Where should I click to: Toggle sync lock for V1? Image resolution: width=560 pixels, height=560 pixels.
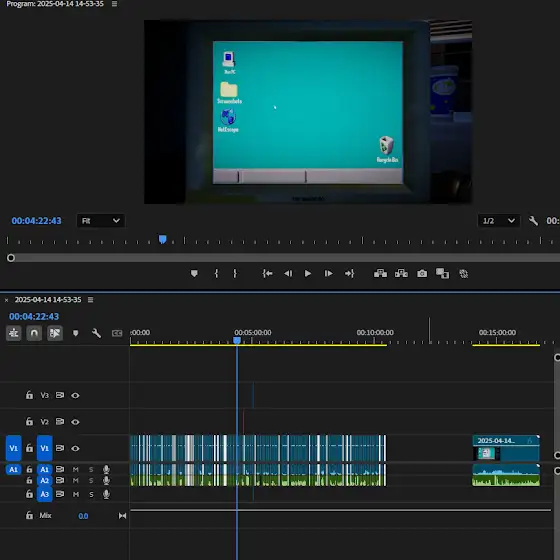60,448
